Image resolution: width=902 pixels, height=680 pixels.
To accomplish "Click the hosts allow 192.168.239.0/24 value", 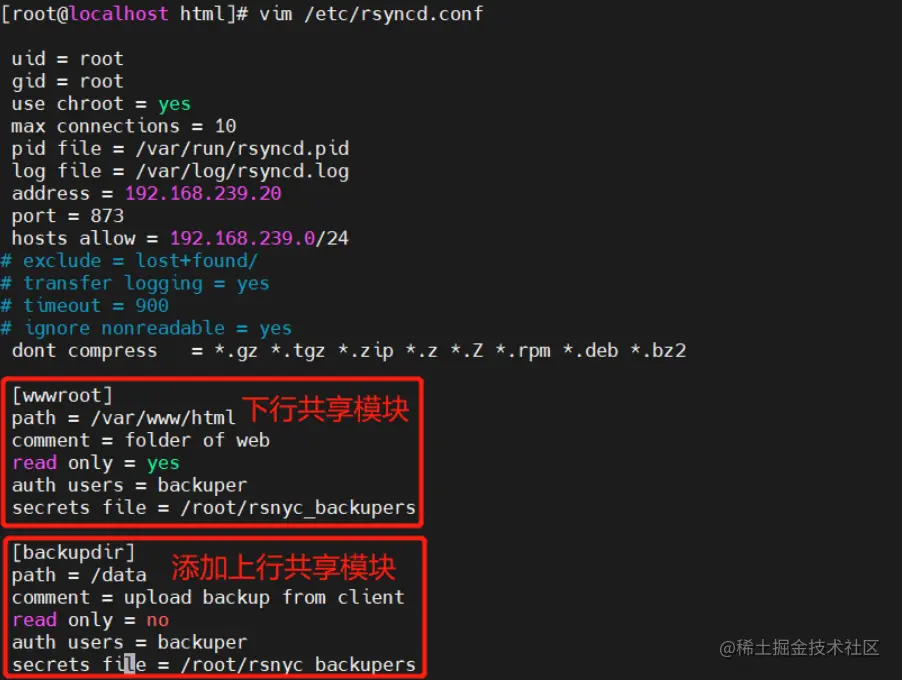I will [x=259, y=238].
